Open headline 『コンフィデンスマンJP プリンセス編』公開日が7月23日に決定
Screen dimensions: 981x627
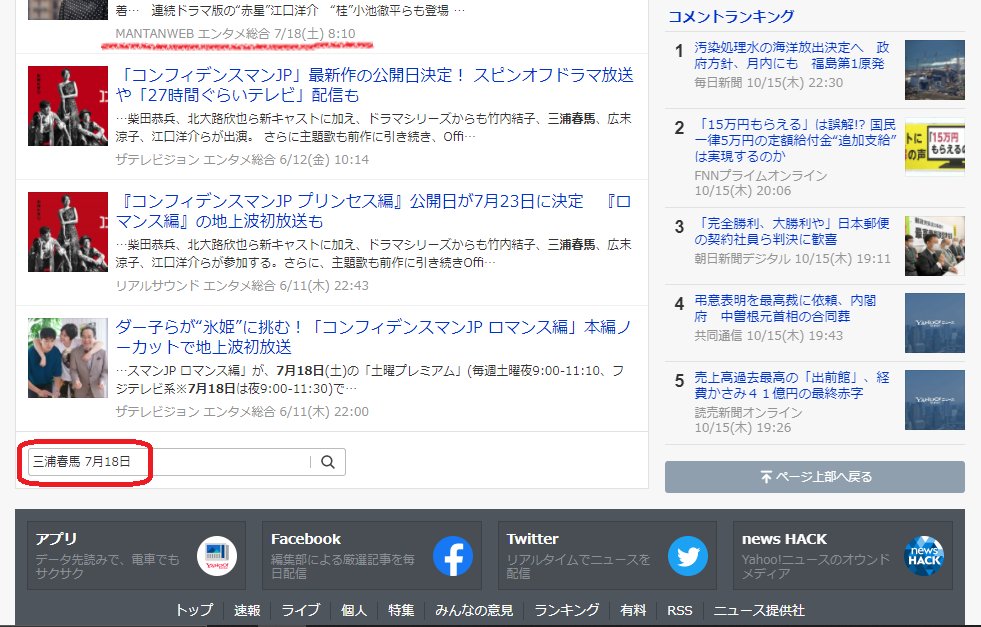(374, 211)
